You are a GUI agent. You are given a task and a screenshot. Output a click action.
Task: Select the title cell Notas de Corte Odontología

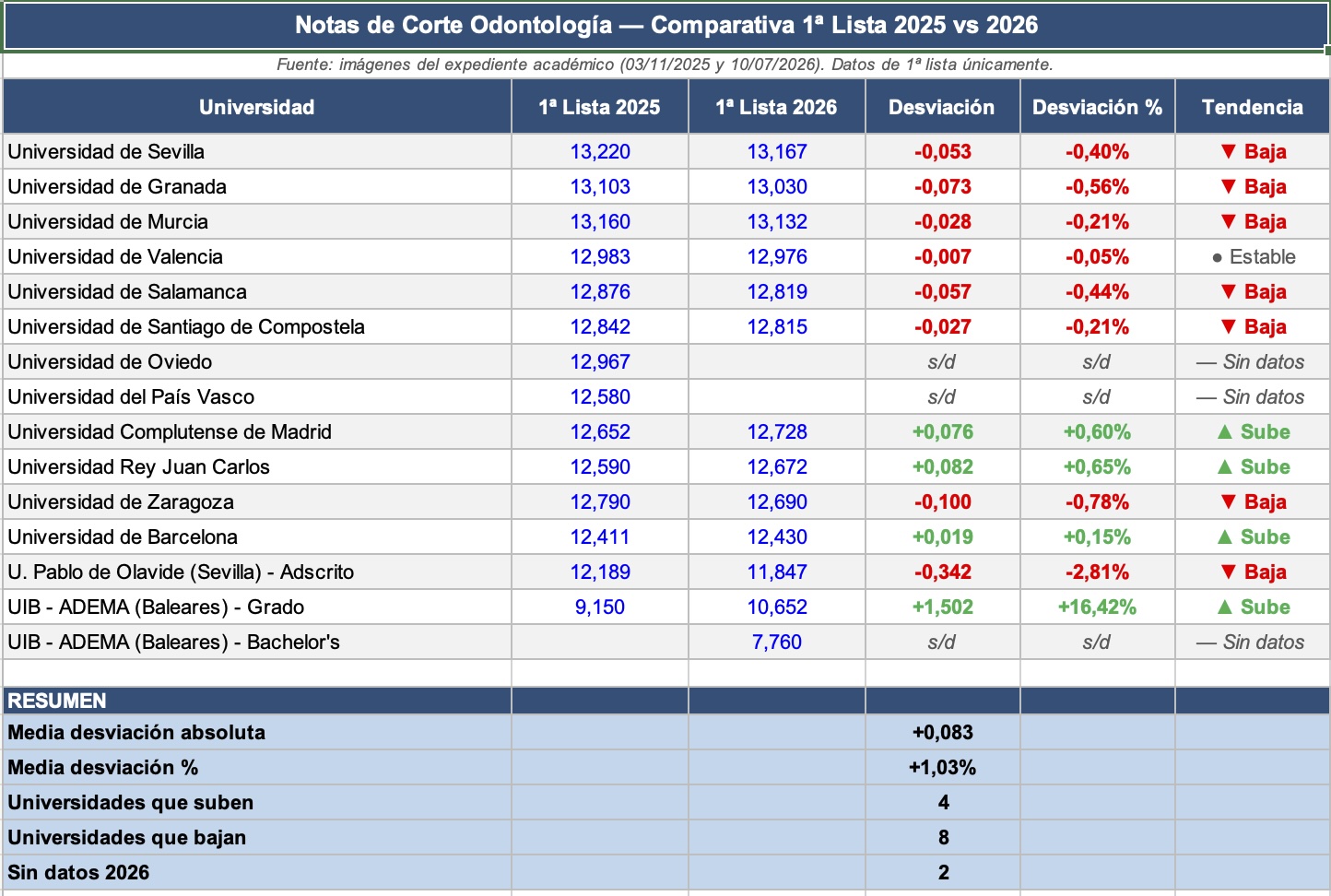tap(665, 25)
